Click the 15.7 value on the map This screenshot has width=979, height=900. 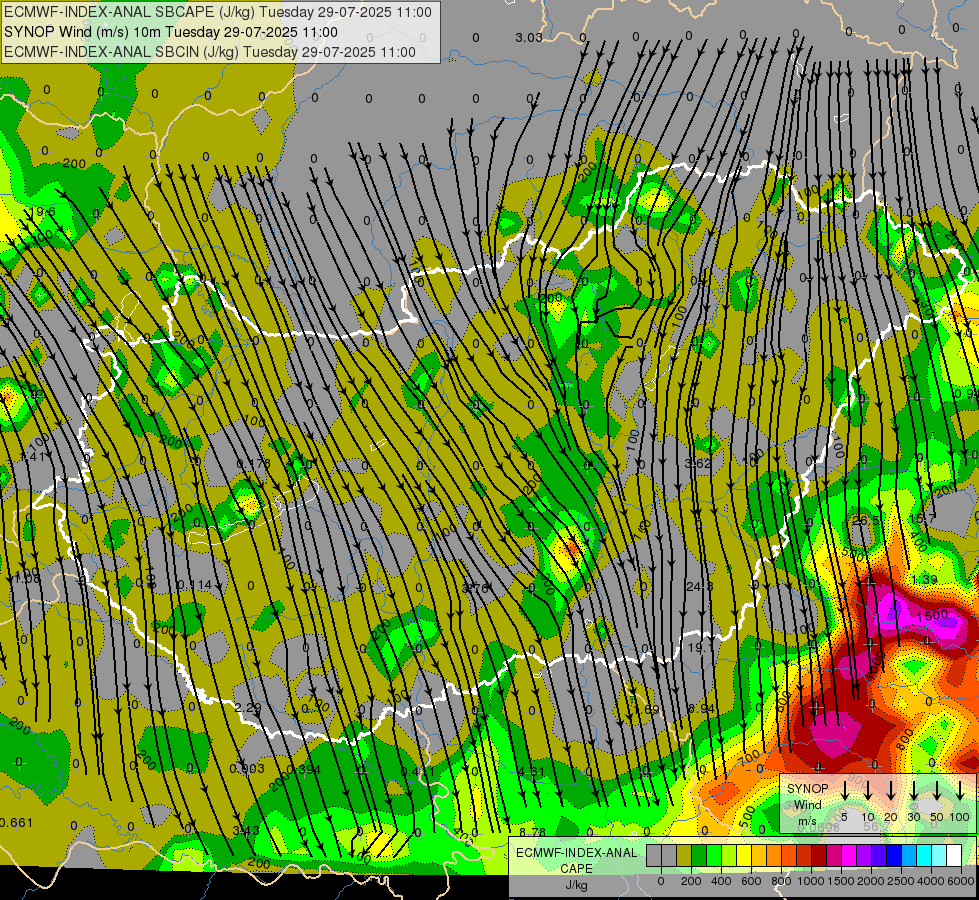923,518
